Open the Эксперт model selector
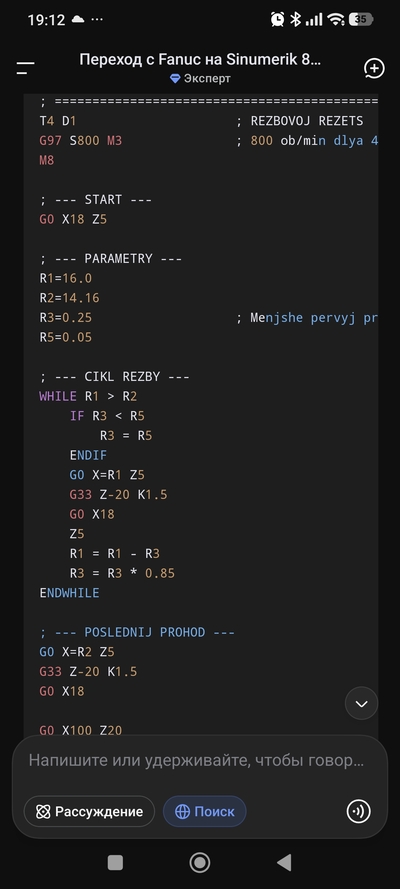This screenshot has width=400, height=889. pyautogui.click(x=201, y=79)
